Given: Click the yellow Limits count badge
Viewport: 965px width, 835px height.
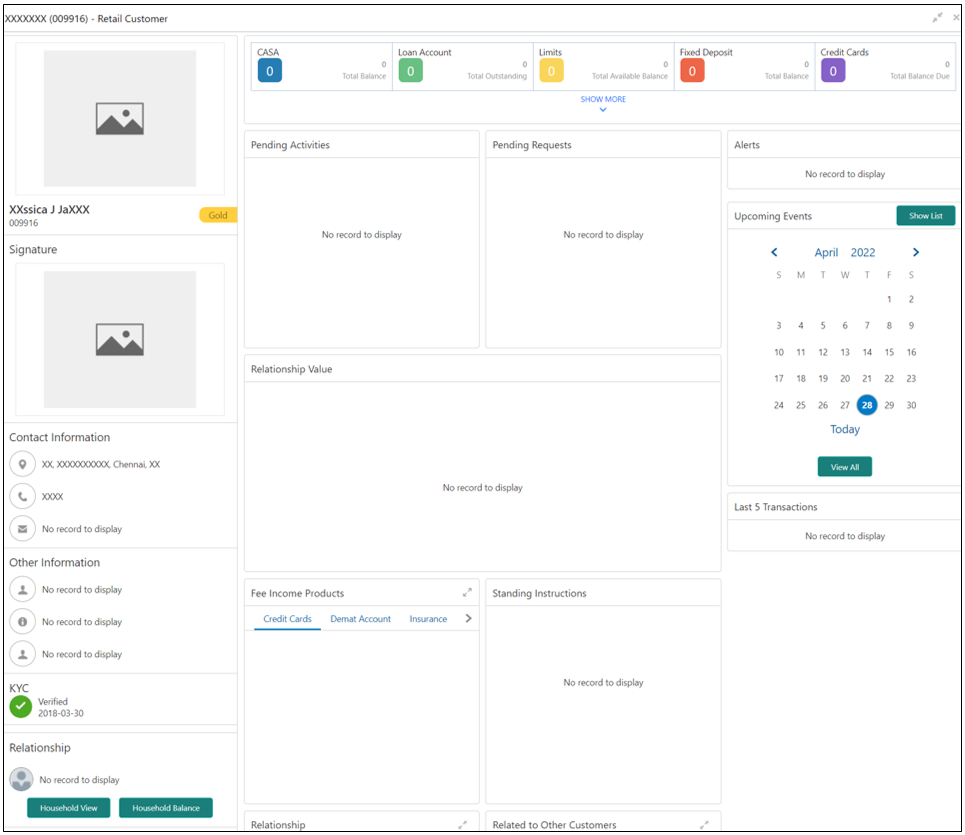Looking at the screenshot, I should [x=551, y=71].
